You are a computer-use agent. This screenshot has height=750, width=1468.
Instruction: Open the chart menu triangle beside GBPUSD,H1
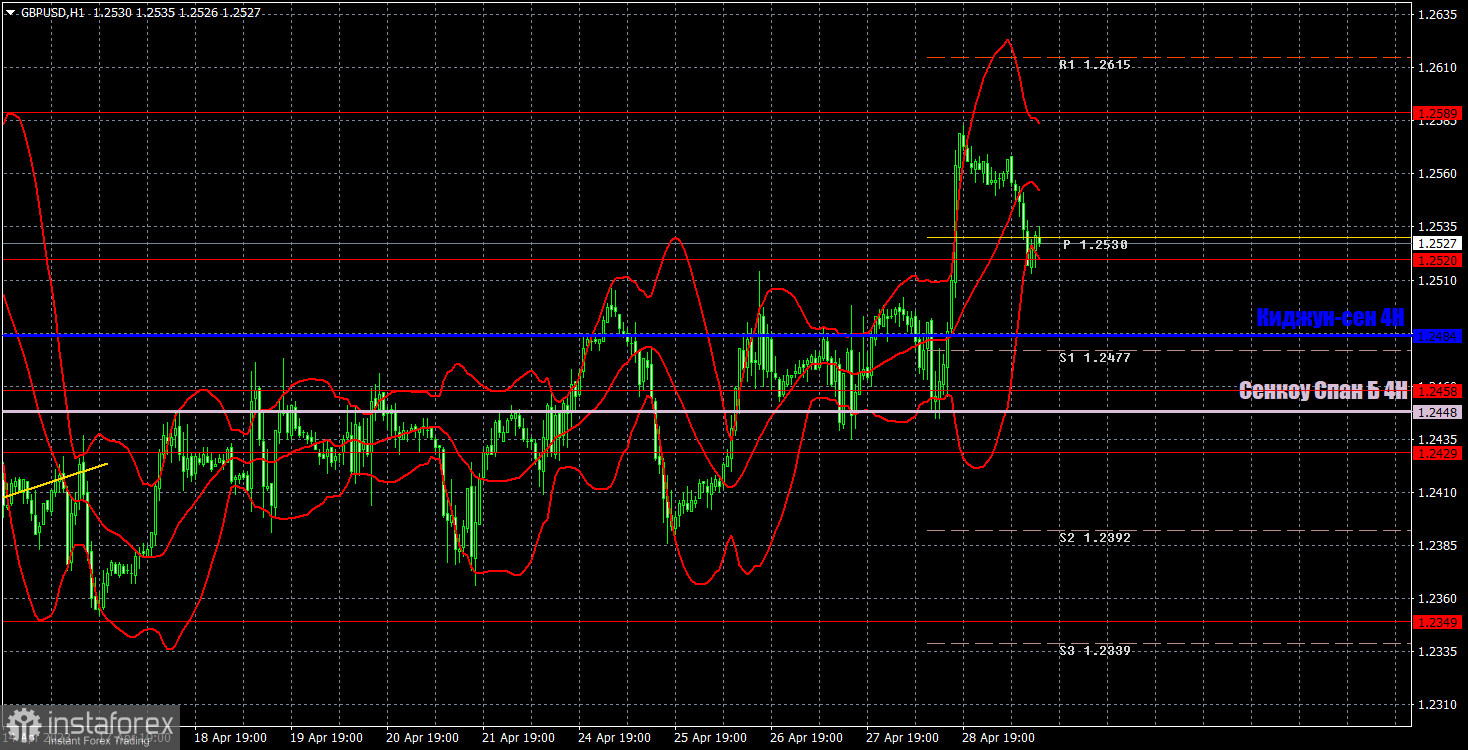10,13
